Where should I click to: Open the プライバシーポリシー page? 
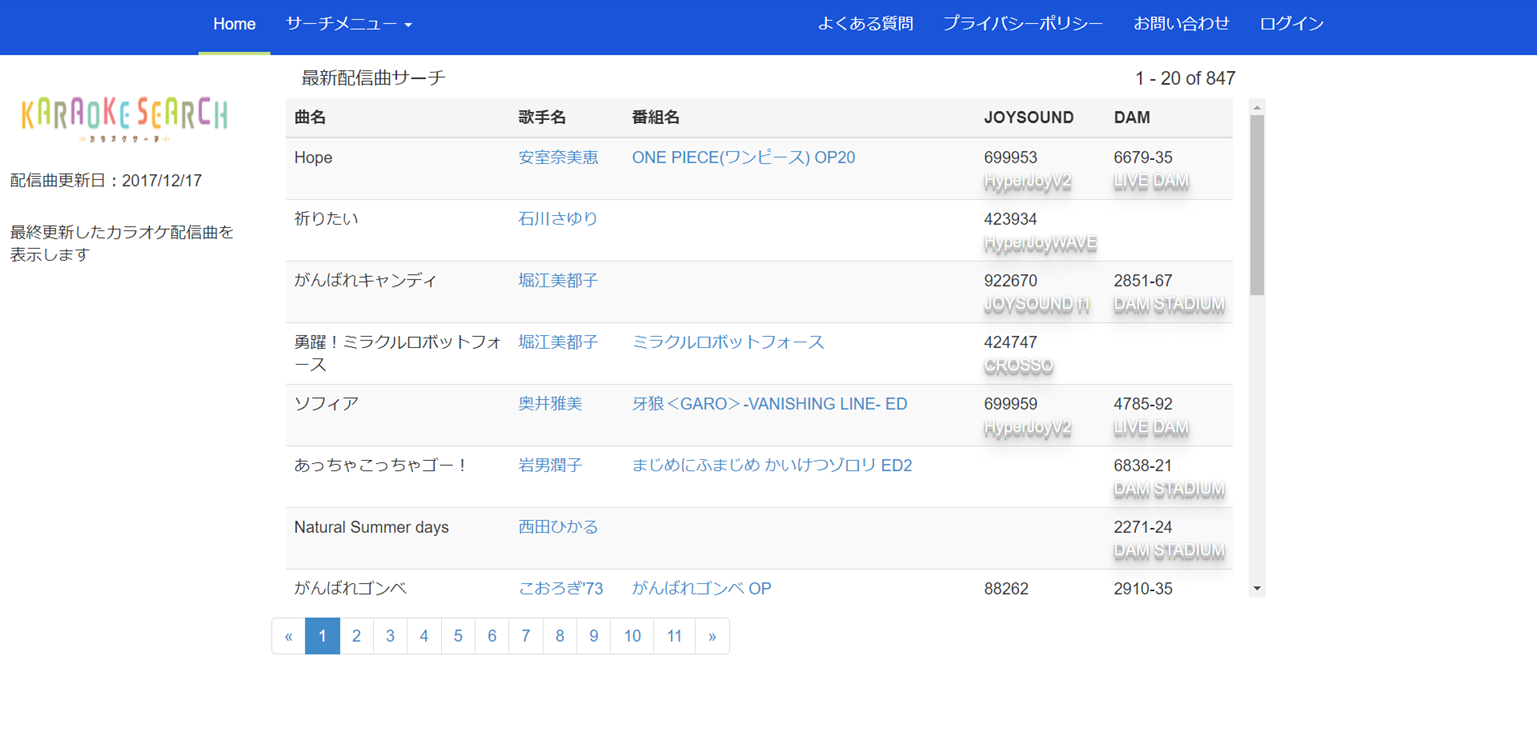[1023, 24]
